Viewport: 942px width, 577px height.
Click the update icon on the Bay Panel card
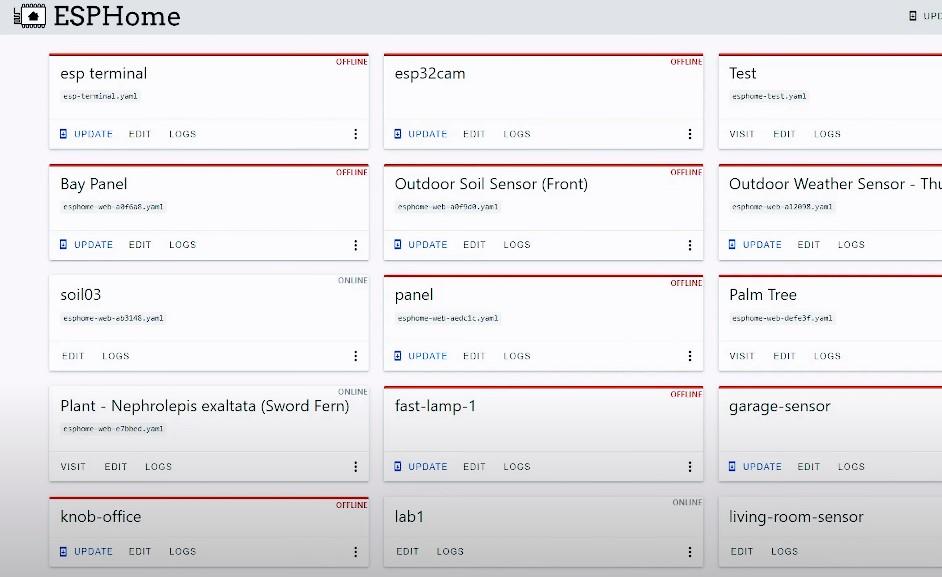pos(63,244)
